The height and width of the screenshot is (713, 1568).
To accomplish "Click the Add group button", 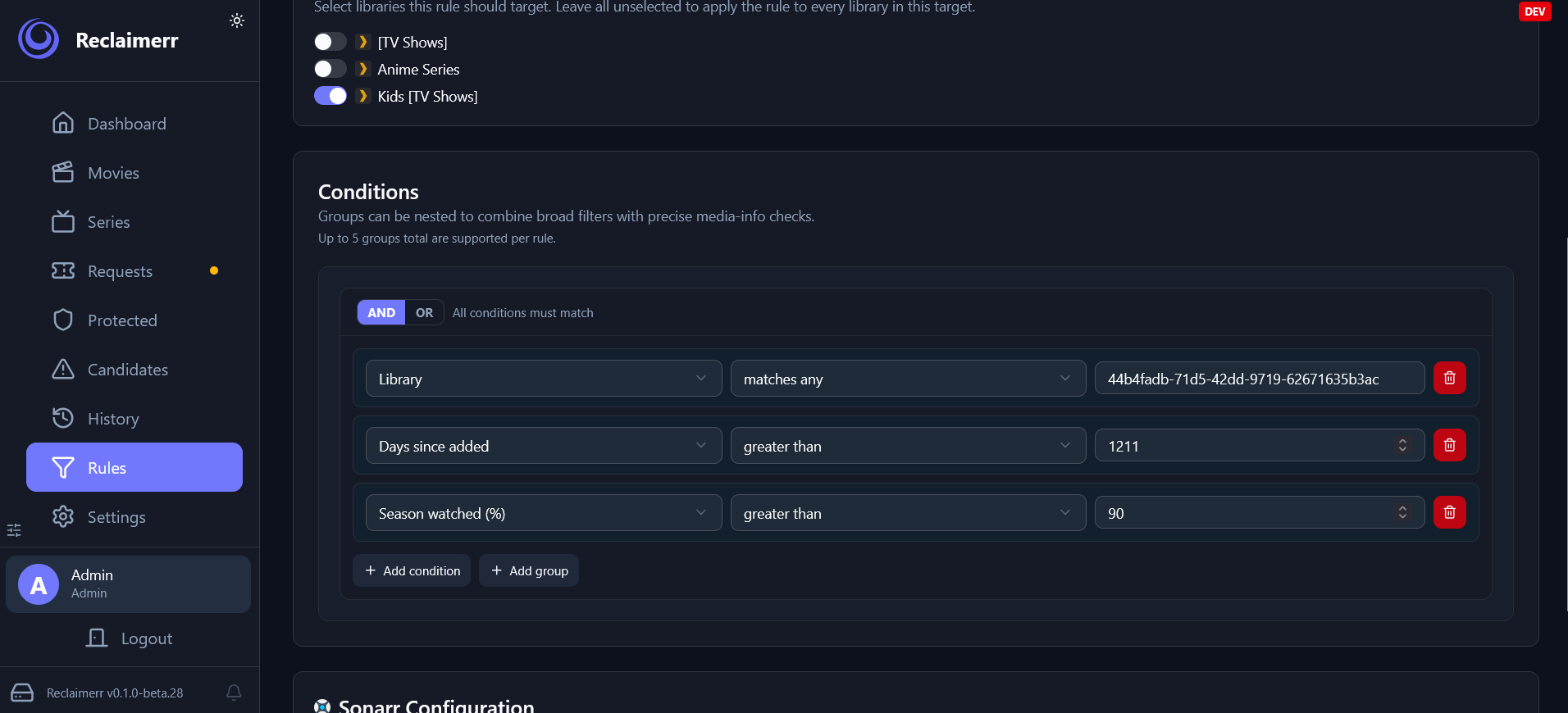I will (x=529, y=570).
